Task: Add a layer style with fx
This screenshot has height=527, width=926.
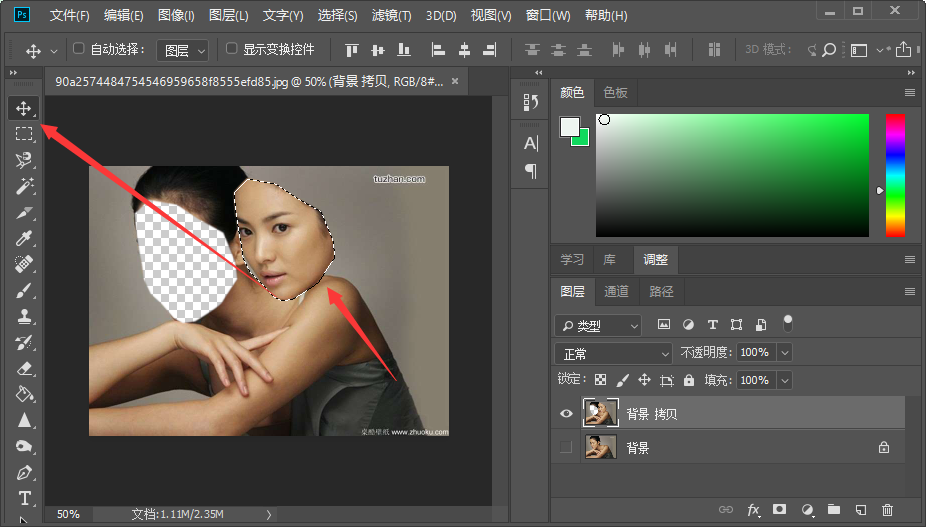Action: pyautogui.click(x=753, y=509)
